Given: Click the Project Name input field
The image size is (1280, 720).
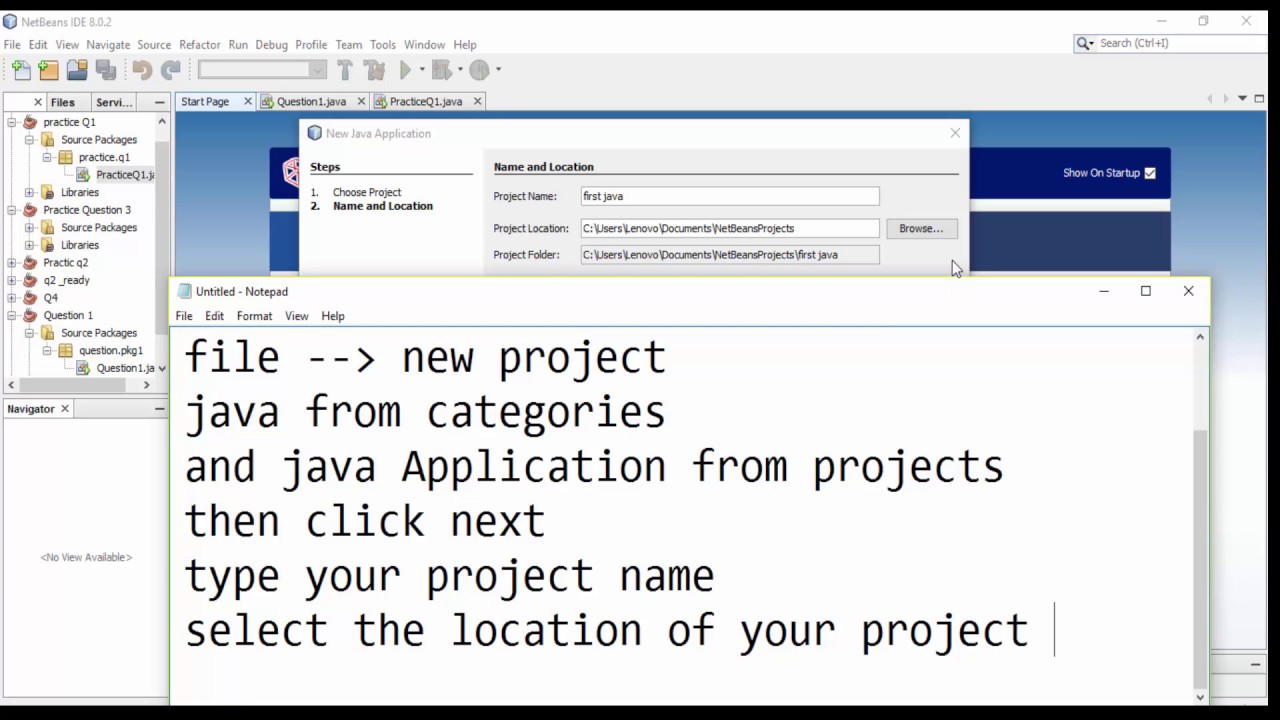Looking at the screenshot, I should click(x=730, y=196).
